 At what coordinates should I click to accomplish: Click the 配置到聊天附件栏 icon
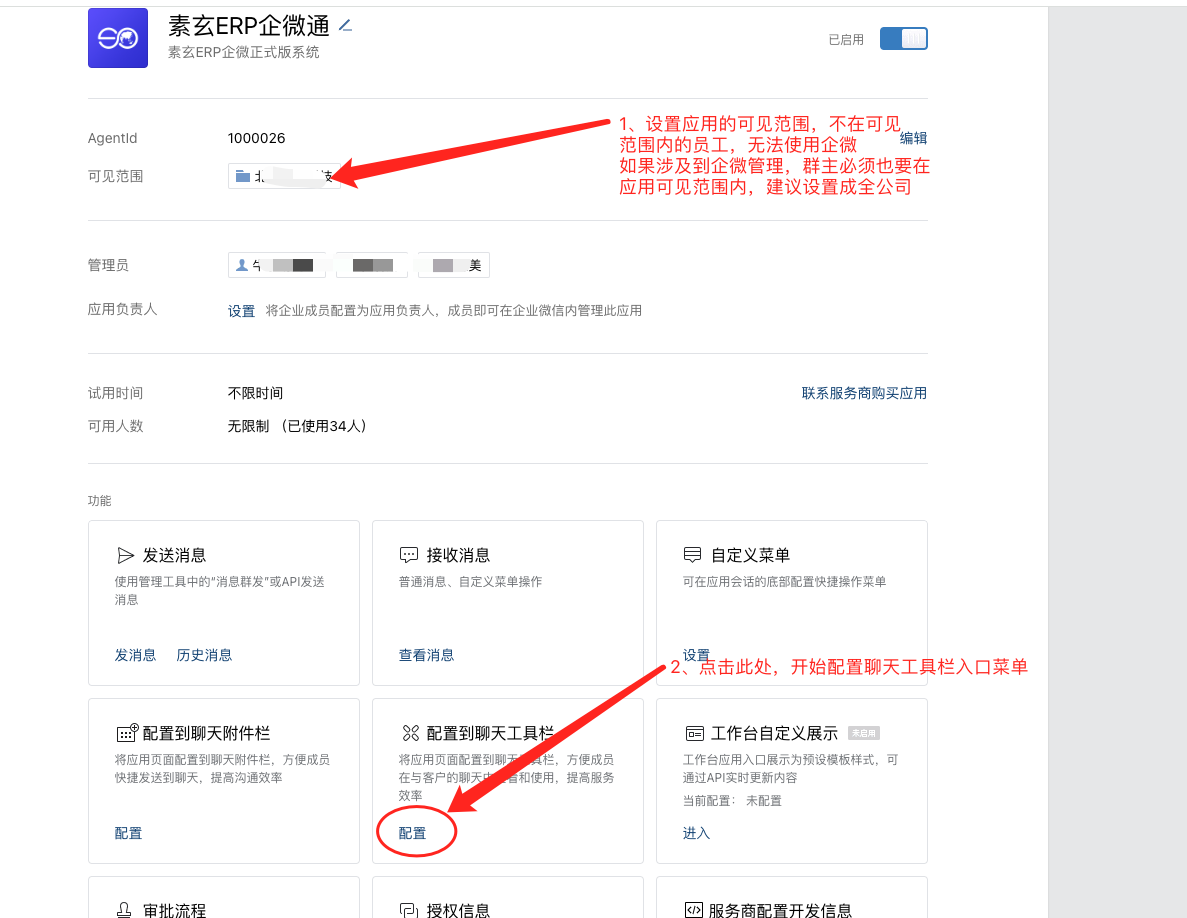click(127, 733)
